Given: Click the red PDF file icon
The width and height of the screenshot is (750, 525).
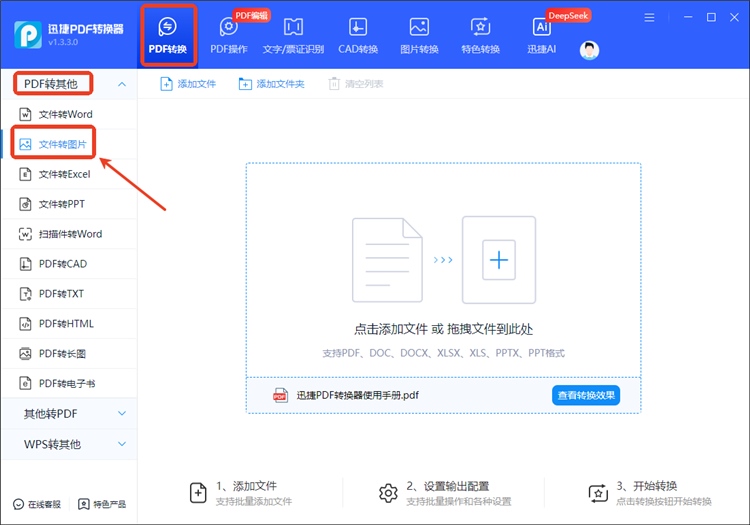Looking at the screenshot, I should tap(280, 395).
